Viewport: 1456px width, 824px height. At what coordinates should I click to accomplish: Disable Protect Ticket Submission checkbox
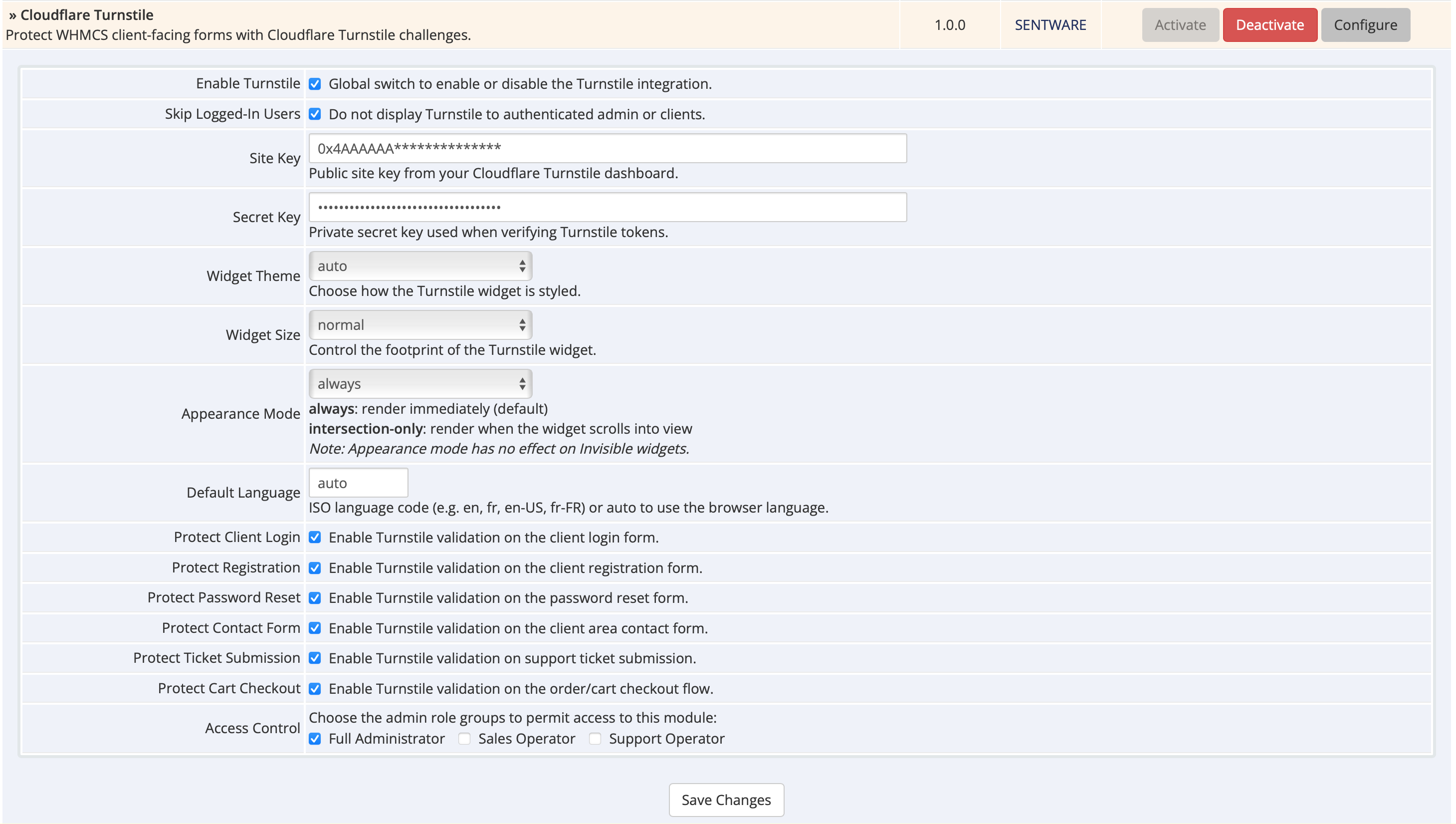315,658
